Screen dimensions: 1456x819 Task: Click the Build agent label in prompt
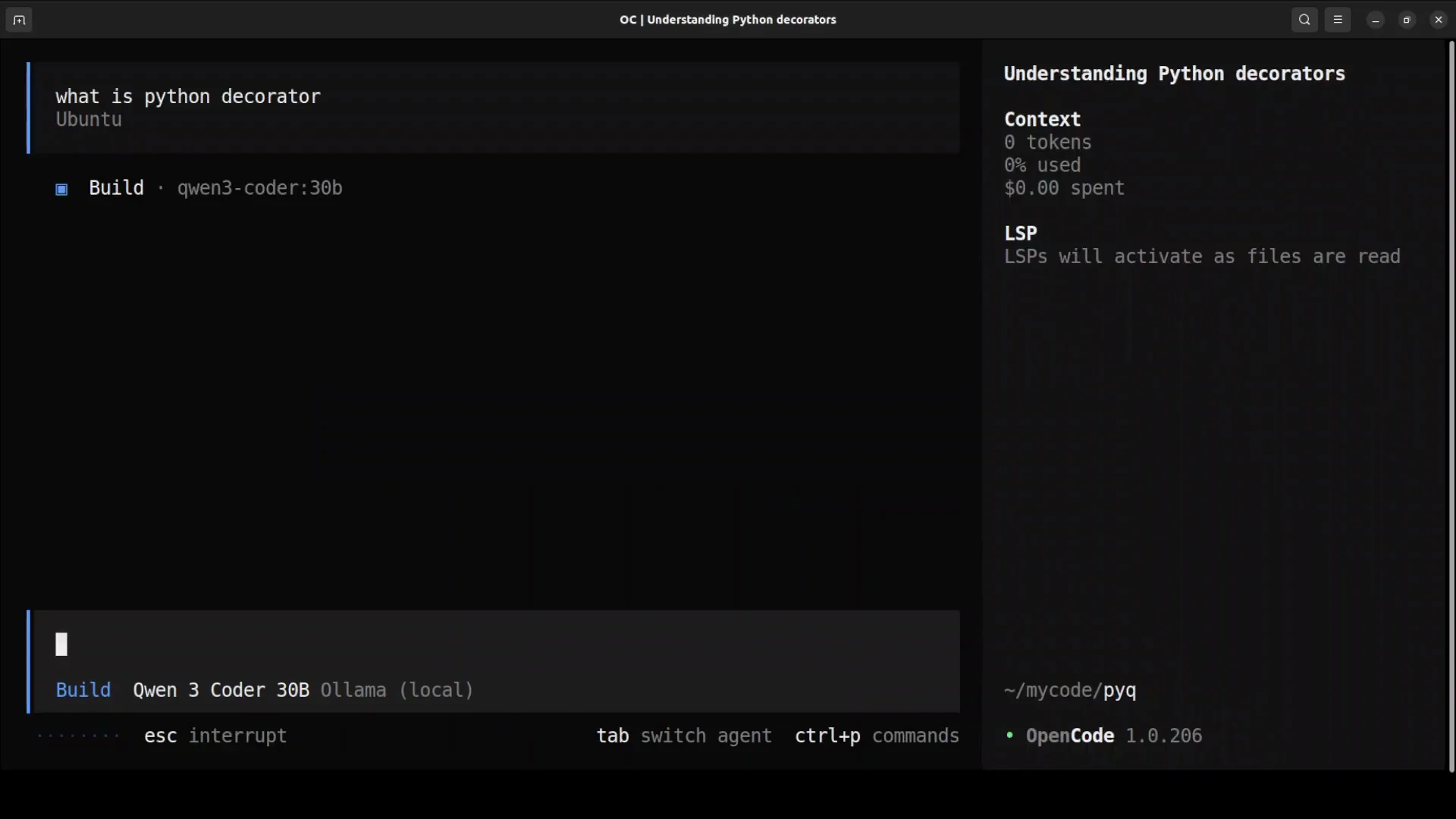click(83, 690)
